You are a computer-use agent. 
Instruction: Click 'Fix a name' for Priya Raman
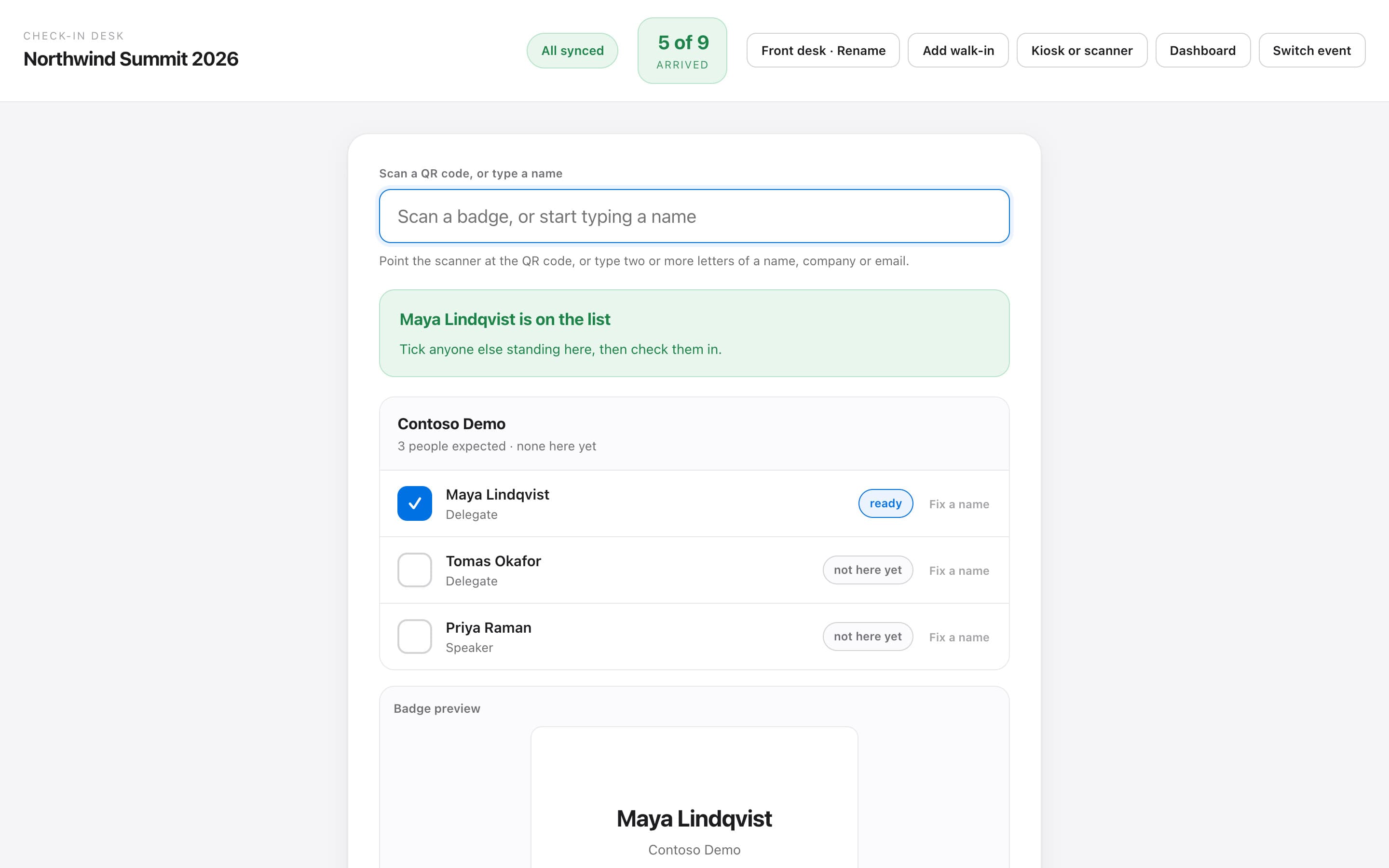[959, 637]
